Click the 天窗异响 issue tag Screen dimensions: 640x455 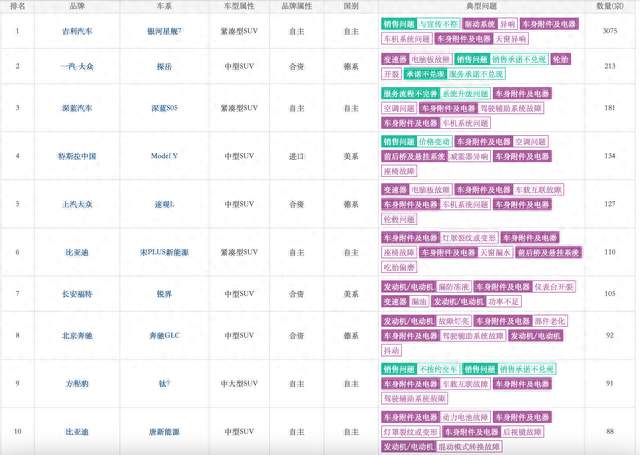(511, 39)
